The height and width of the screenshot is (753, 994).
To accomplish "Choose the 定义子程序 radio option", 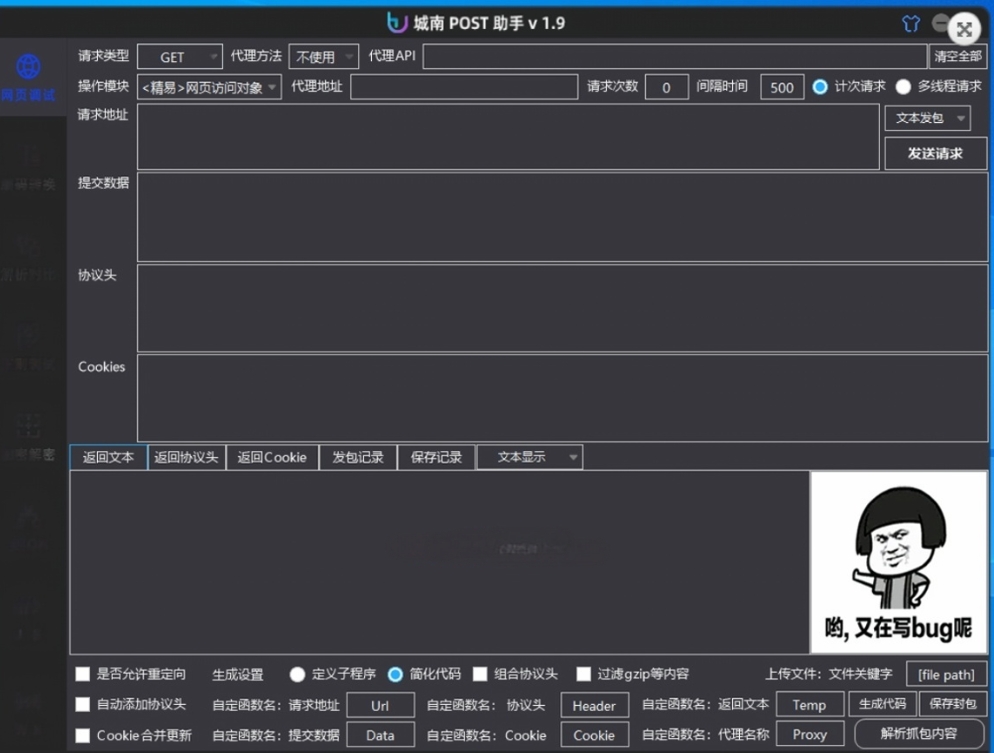I will 298,674.
